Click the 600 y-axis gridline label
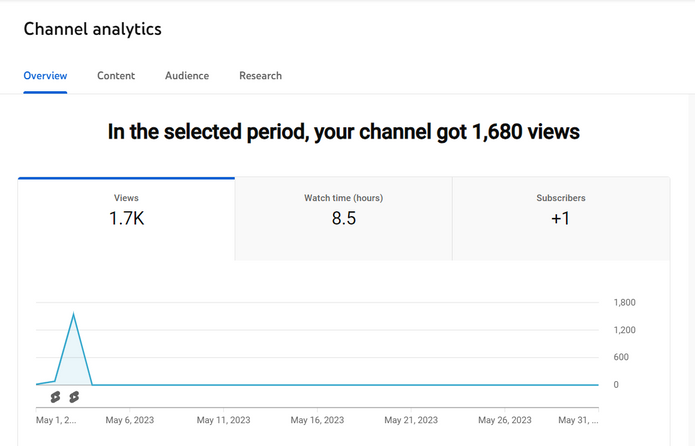Viewport: 695px width, 446px height. 621,357
